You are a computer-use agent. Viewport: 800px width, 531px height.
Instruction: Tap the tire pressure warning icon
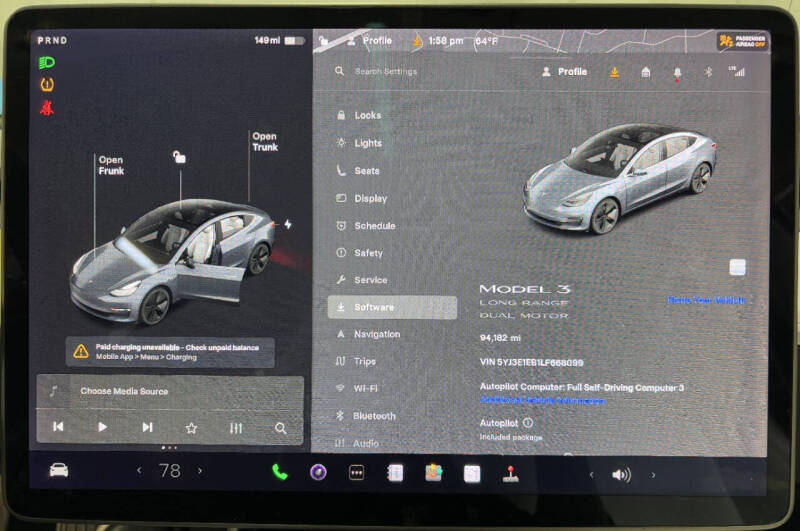tap(47, 84)
